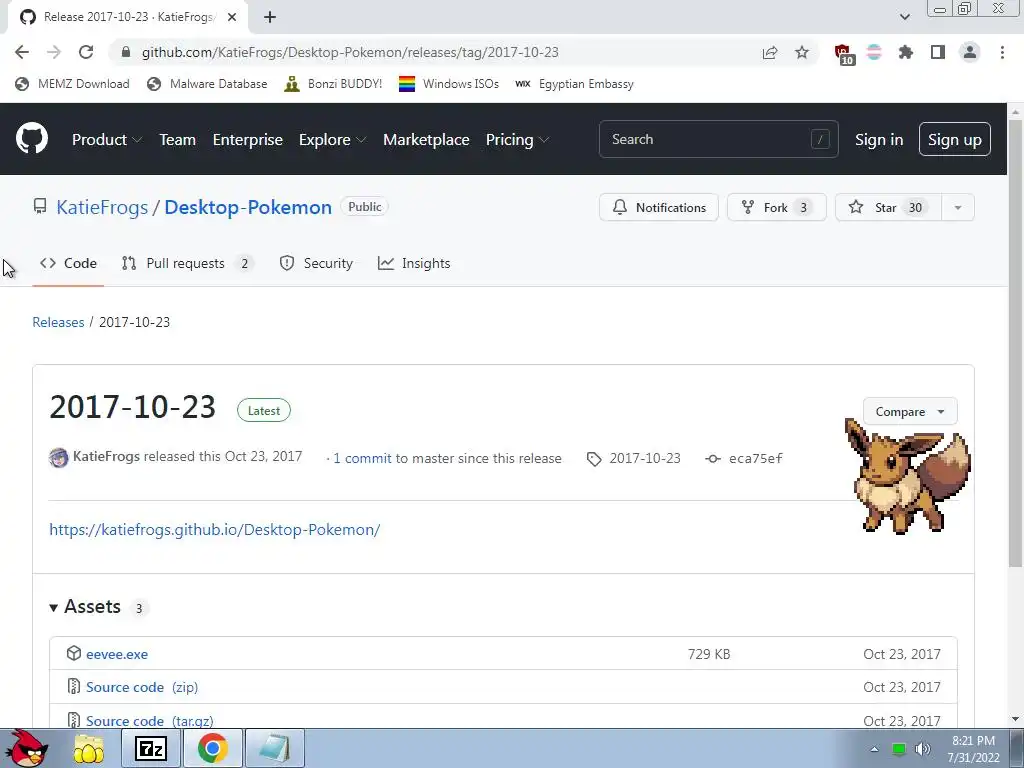
Task: Open the Windows ISOs bookmark
Action: click(x=449, y=84)
